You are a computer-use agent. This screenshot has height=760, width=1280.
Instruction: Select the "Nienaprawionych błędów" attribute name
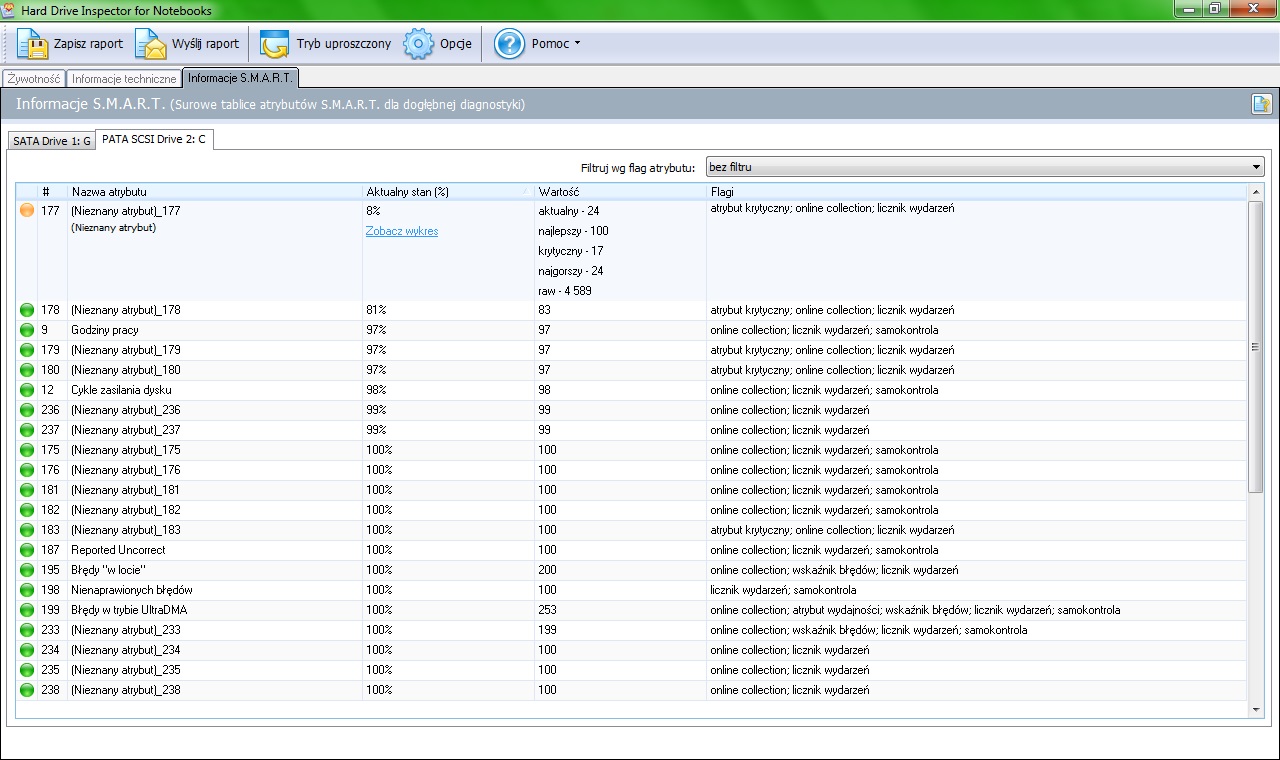(132, 590)
